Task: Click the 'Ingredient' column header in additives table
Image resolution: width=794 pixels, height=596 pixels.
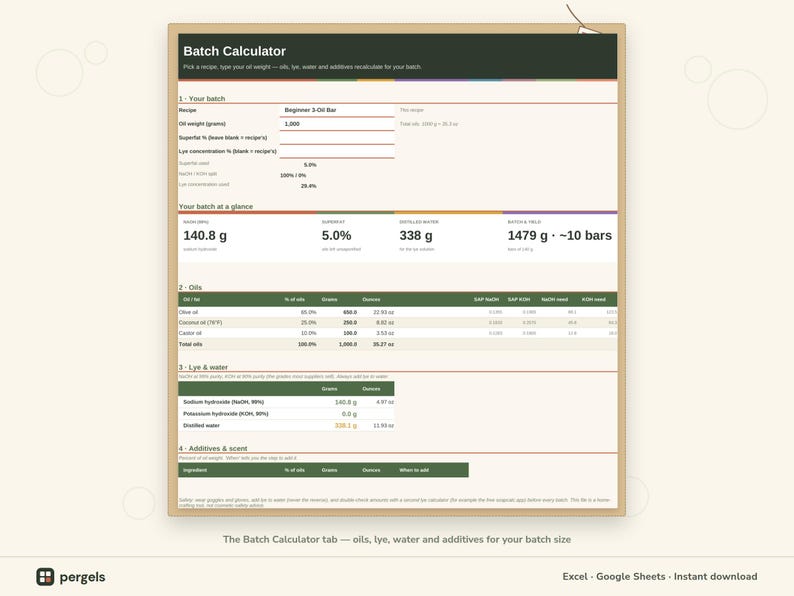Action: (x=195, y=470)
